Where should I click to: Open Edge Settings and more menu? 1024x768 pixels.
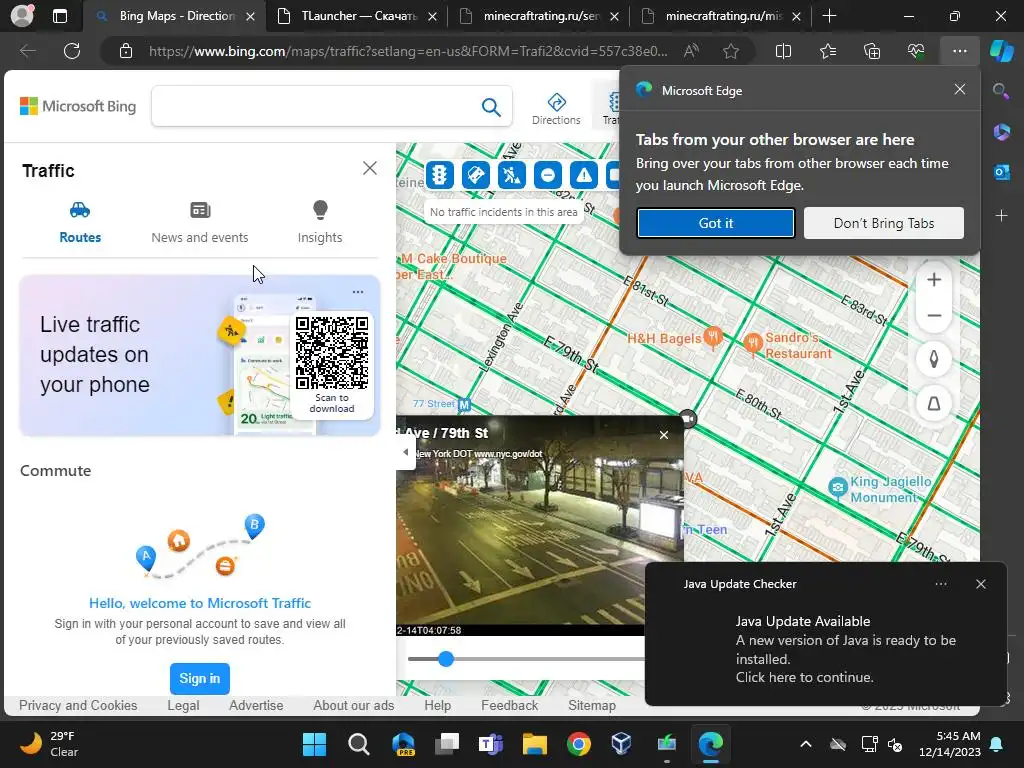tap(959, 51)
